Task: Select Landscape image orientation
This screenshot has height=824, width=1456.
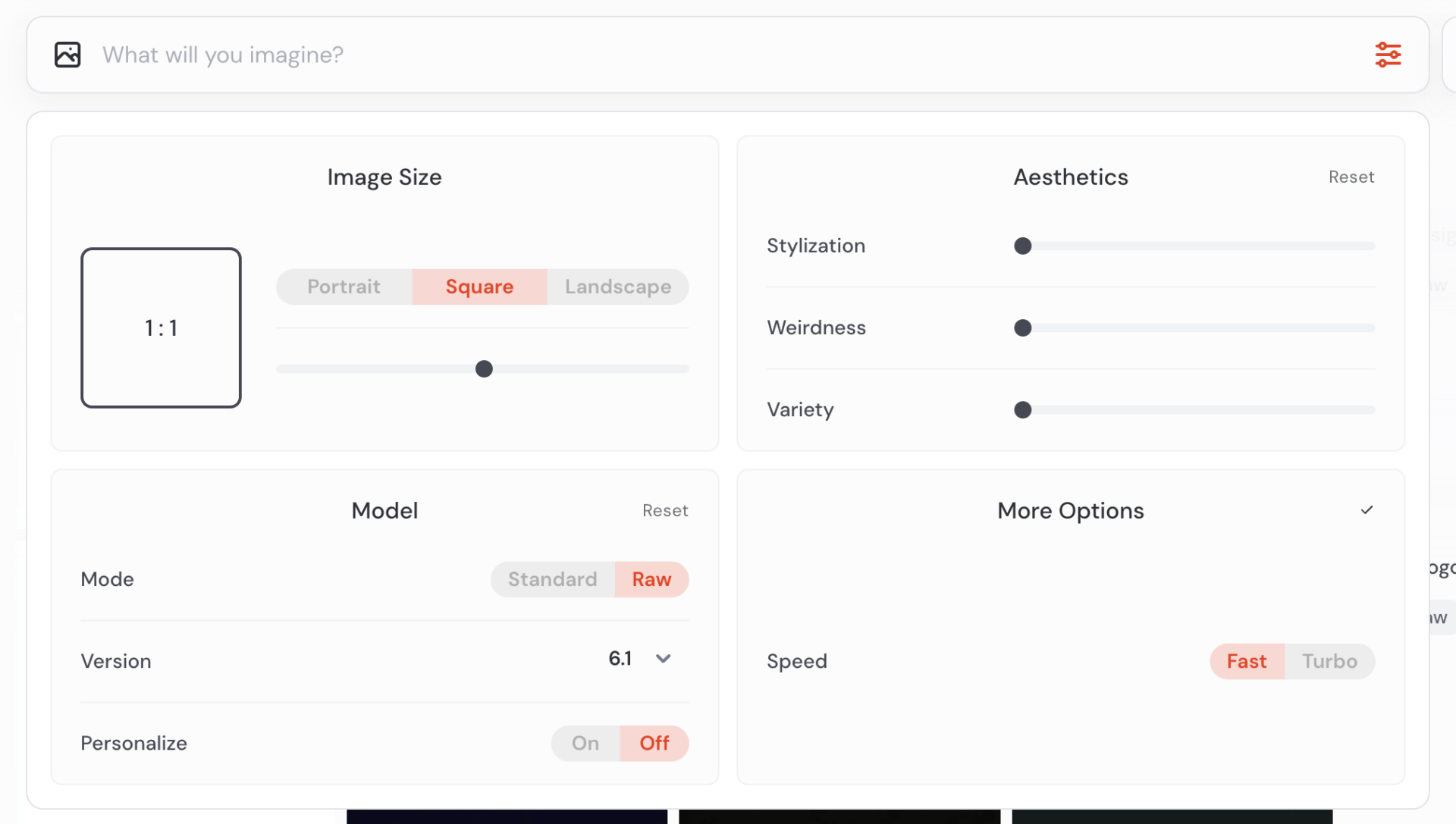Action: click(x=617, y=287)
